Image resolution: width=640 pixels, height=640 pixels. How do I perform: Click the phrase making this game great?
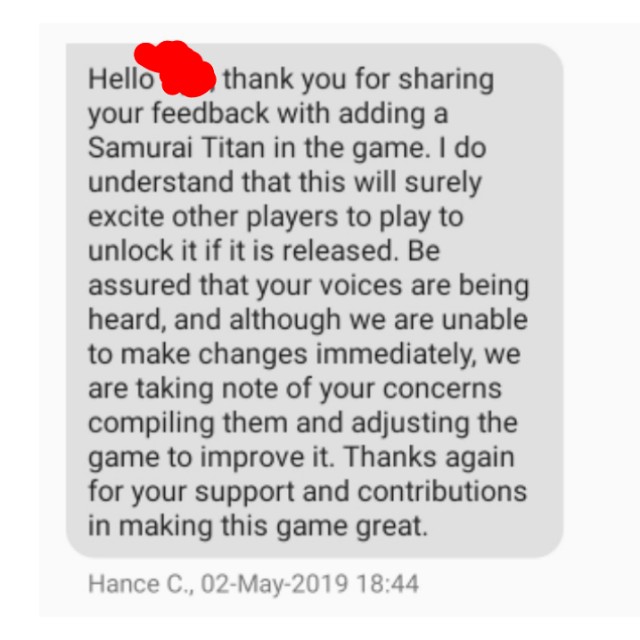273,527
